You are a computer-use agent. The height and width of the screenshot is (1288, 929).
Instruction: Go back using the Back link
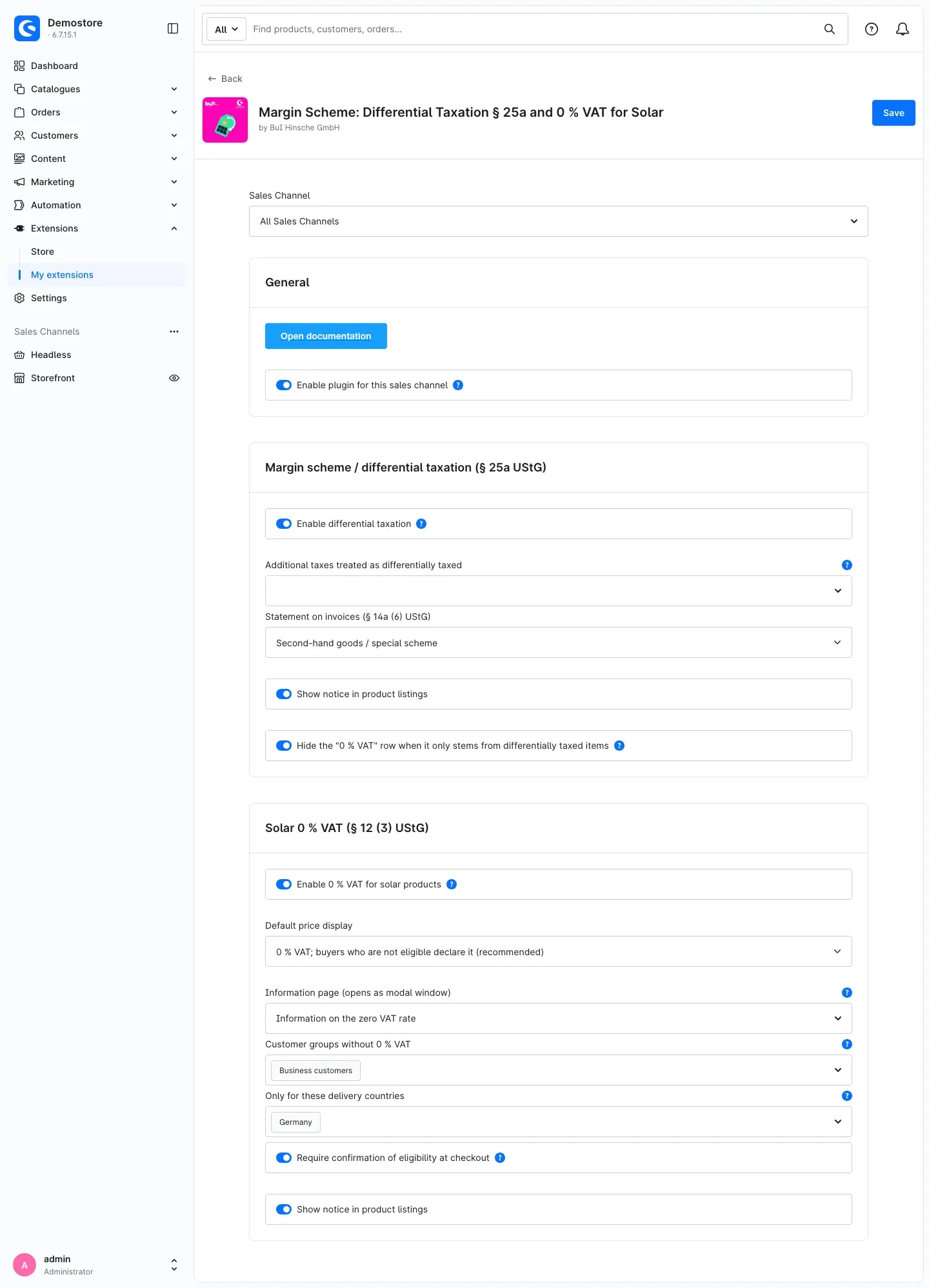[225, 79]
